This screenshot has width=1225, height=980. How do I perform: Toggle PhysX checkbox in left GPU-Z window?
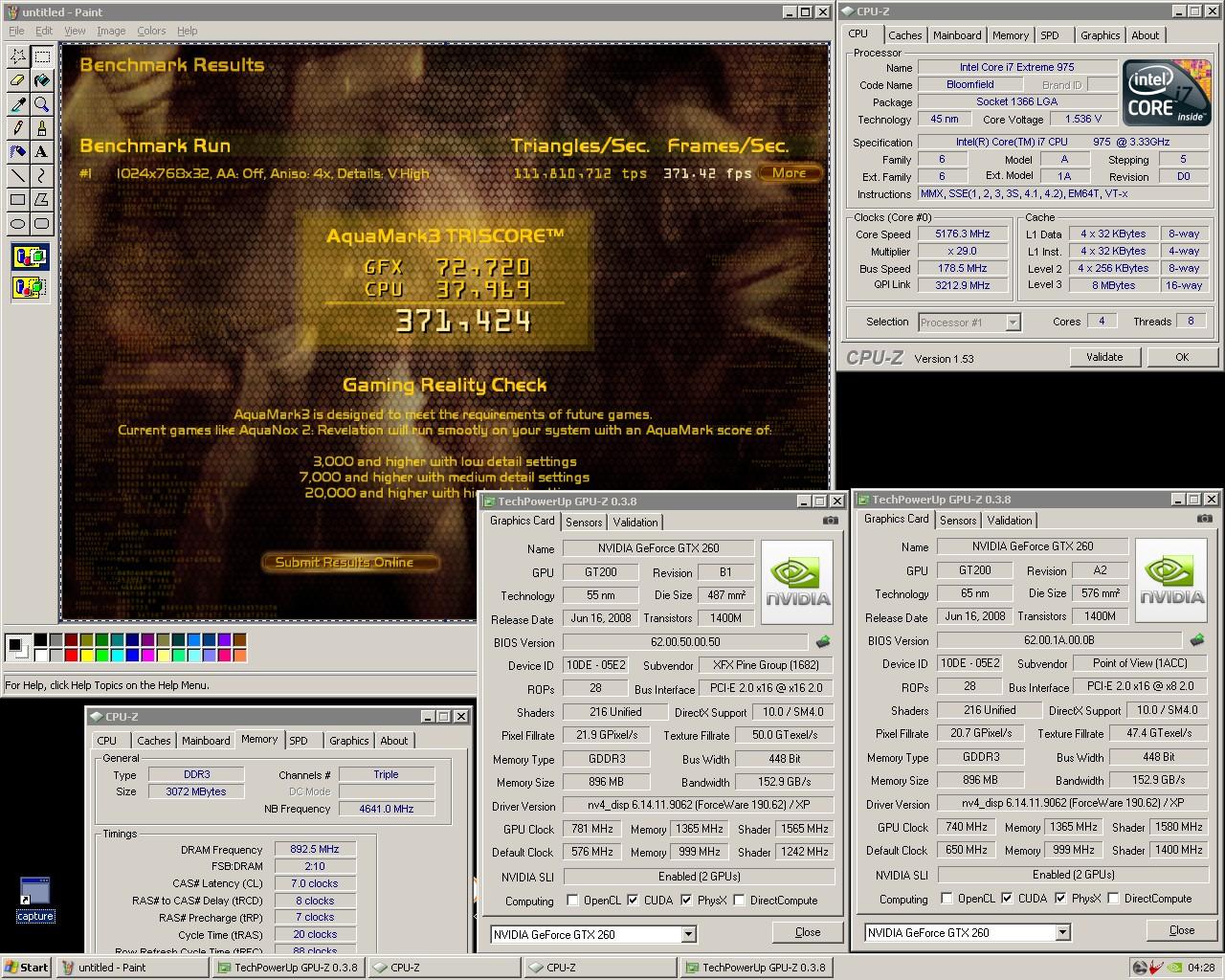coord(686,901)
